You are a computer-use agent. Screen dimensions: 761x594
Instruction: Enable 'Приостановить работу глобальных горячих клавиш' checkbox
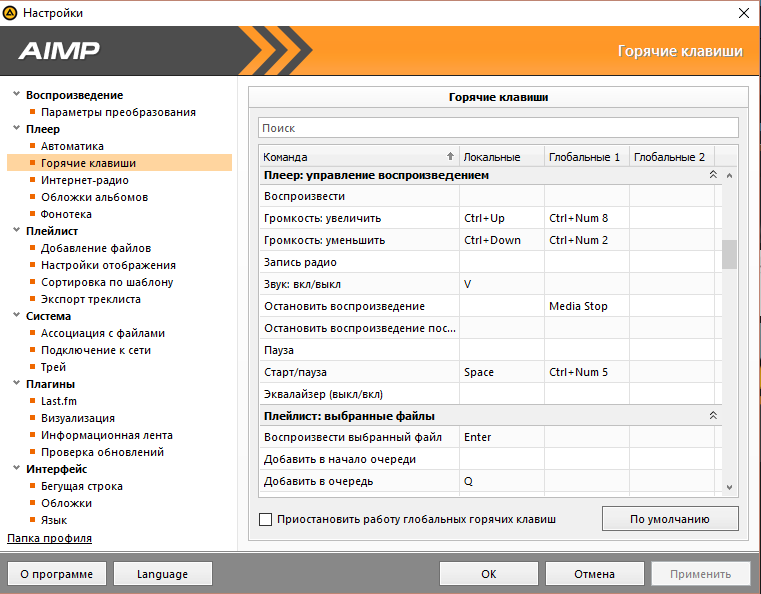[265, 519]
